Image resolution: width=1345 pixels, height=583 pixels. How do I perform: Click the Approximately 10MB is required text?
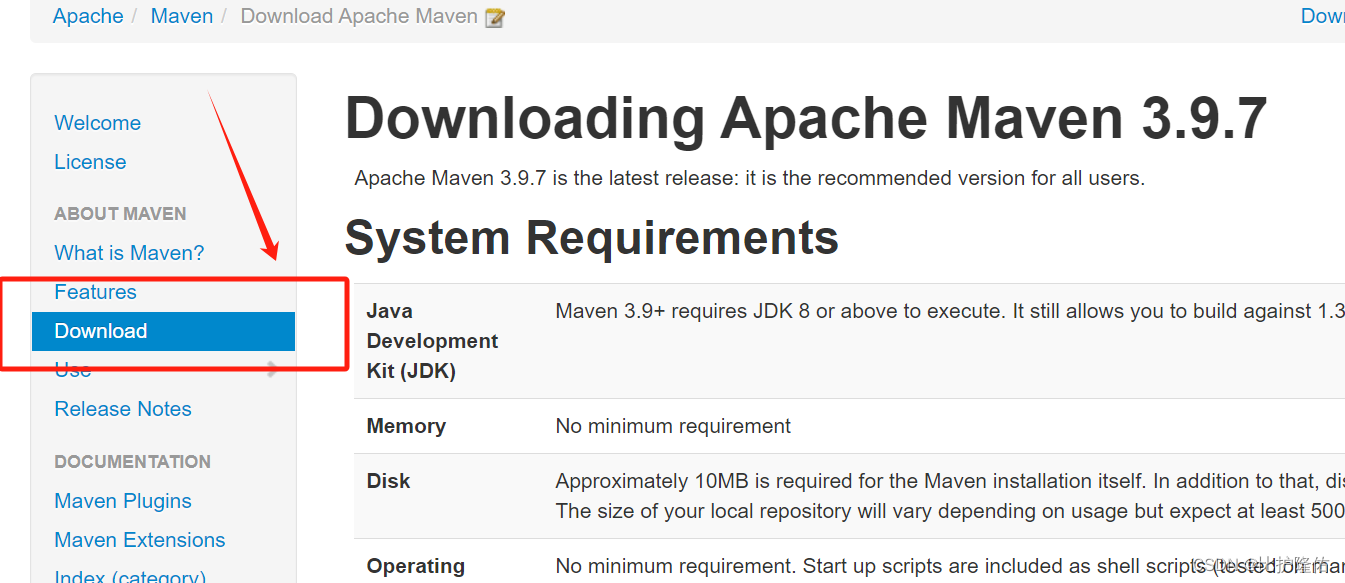click(950, 481)
